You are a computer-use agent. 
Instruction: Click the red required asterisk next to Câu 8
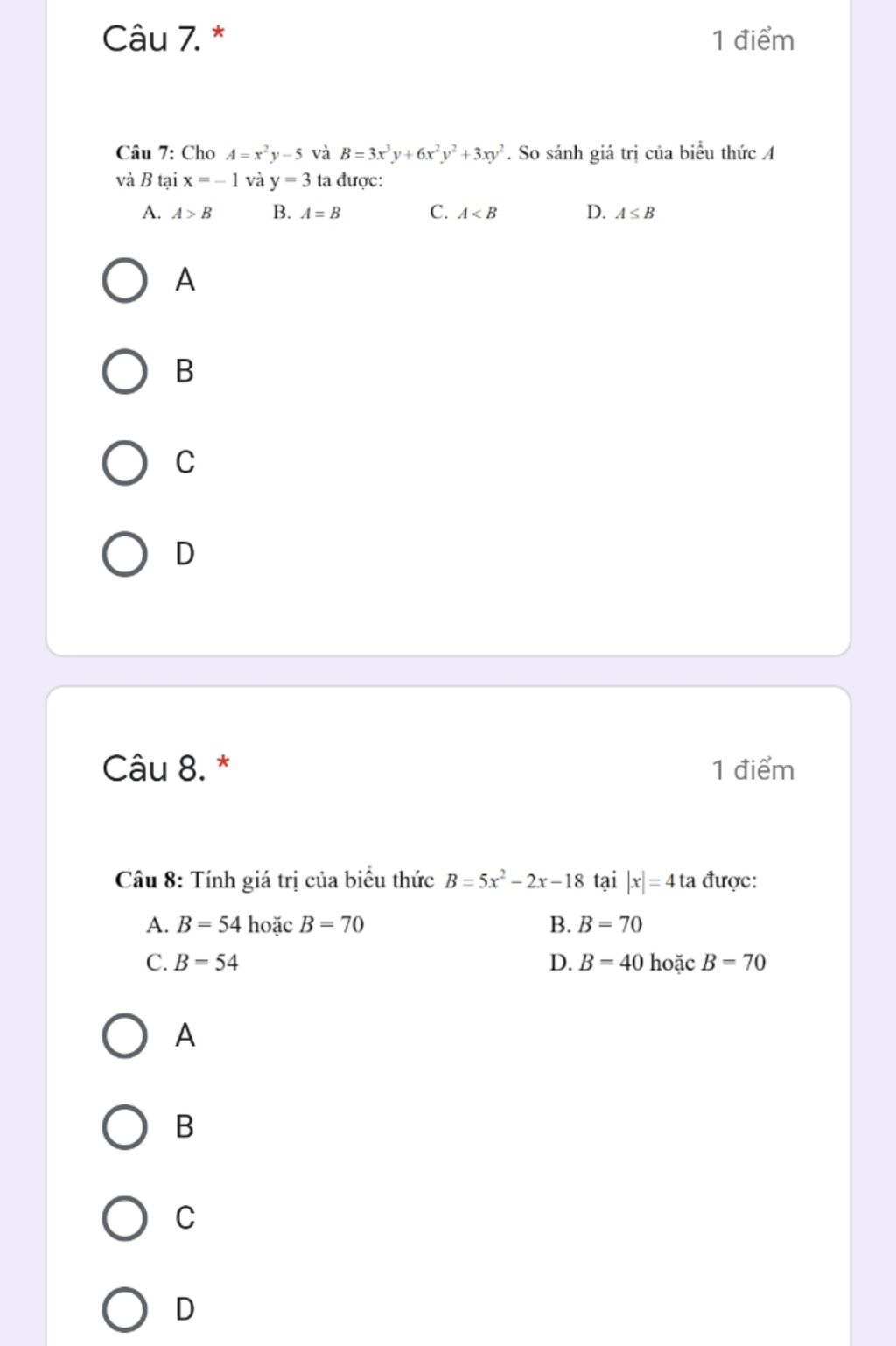224,762
